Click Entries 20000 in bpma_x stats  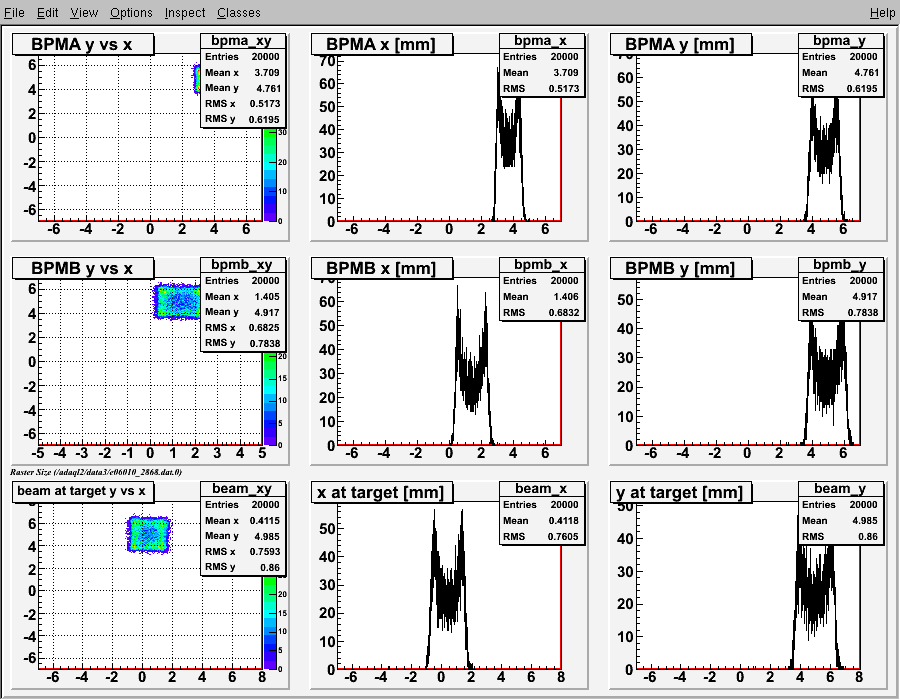pyautogui.click(x=541, y=57)
